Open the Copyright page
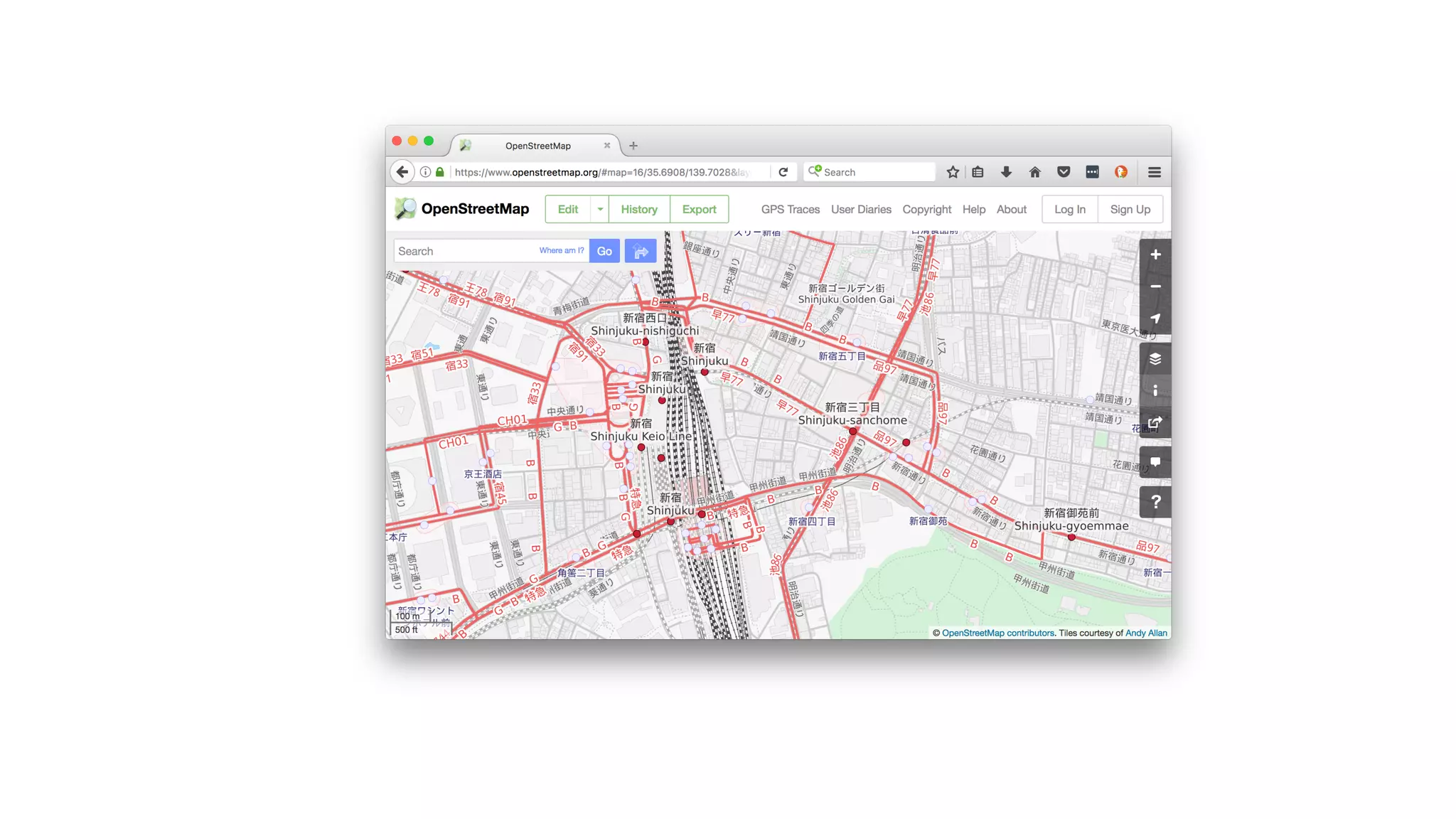 (x=926, y=209)
